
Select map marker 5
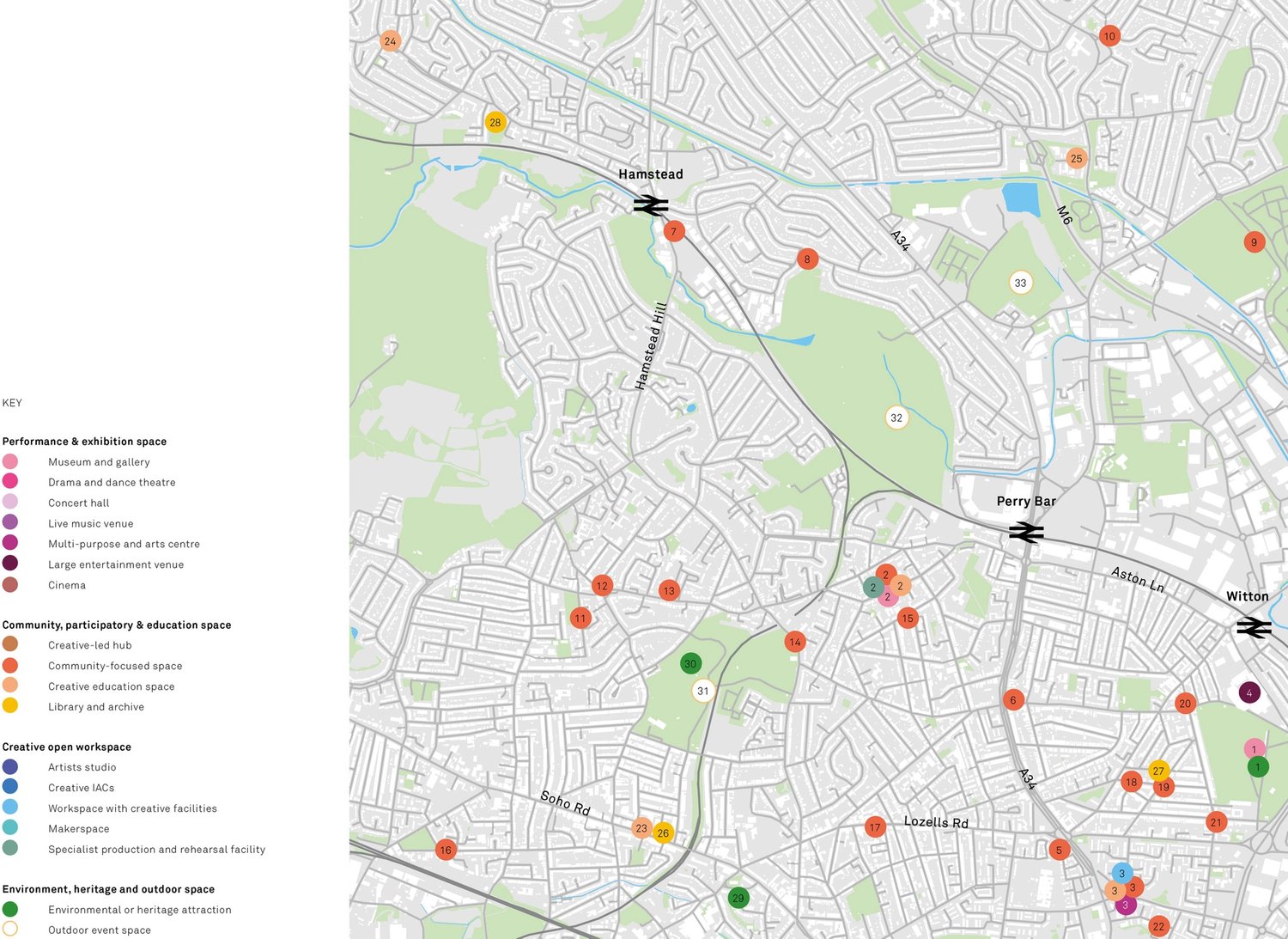click(1059, 850)
